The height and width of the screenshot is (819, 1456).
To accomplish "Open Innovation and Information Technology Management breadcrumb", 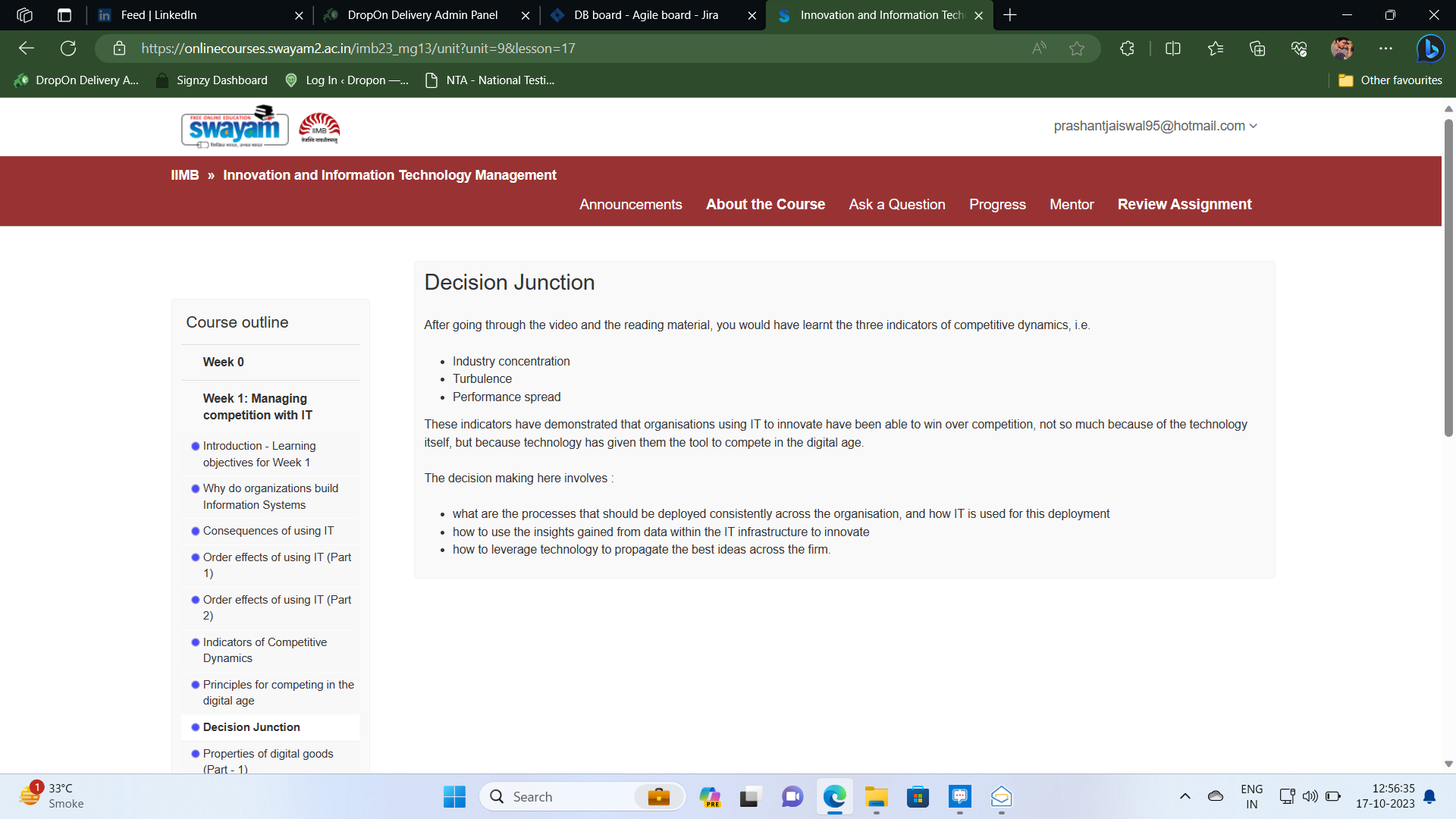I will [390, 175].
